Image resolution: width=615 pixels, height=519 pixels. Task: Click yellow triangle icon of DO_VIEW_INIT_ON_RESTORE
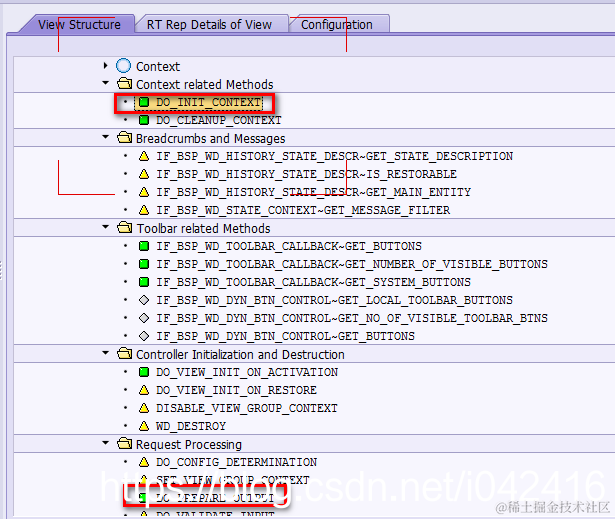pos(144,390)
